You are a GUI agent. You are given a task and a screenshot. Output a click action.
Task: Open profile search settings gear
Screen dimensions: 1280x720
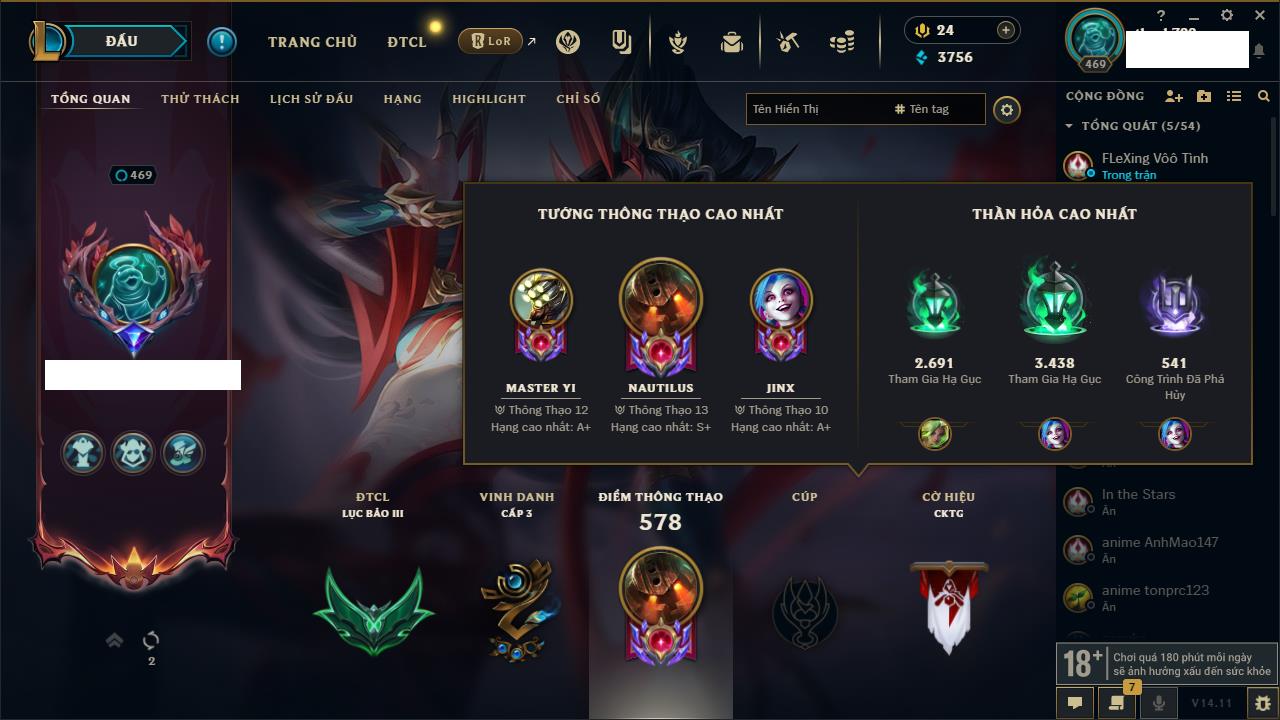click(x=1007, y=109)
